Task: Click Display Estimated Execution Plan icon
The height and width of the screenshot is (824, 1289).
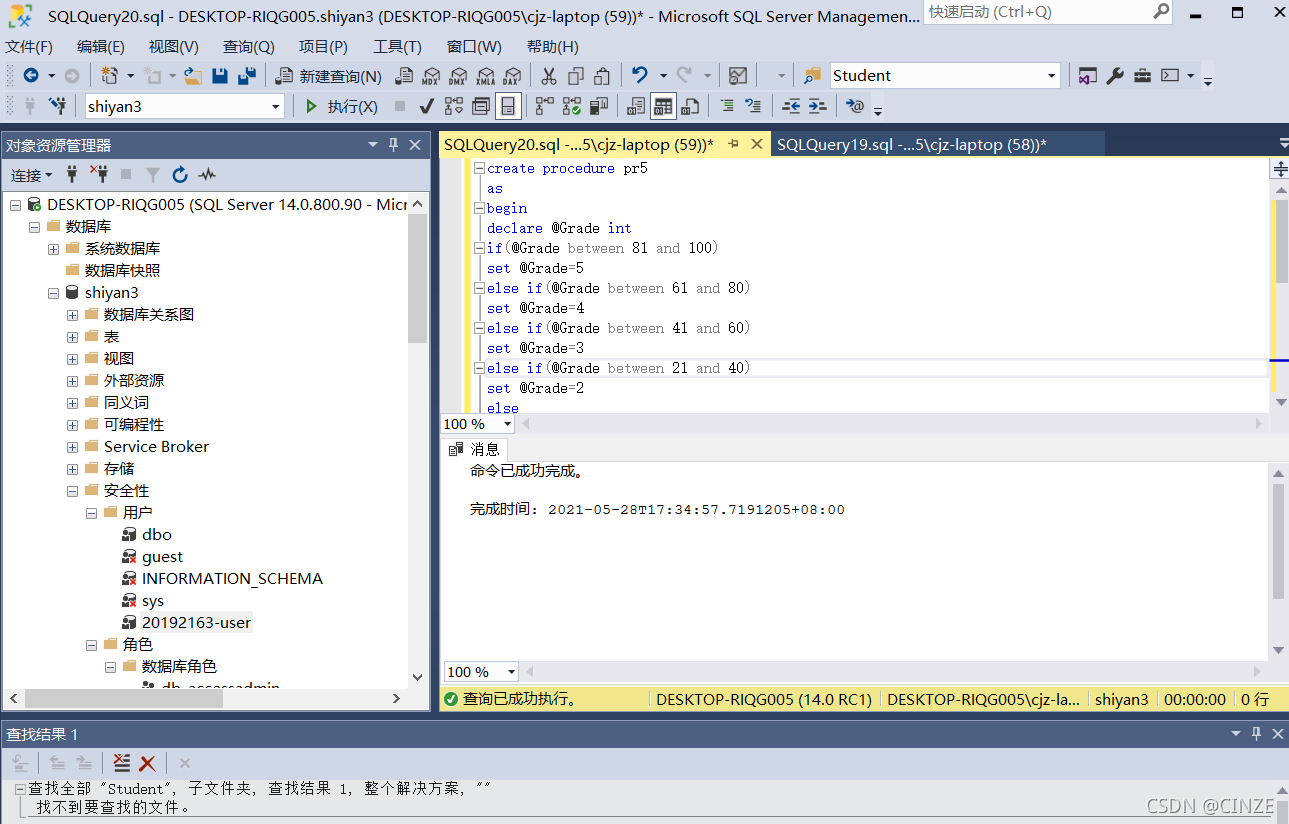Action: pyautogui.click(x=454, y=106)
